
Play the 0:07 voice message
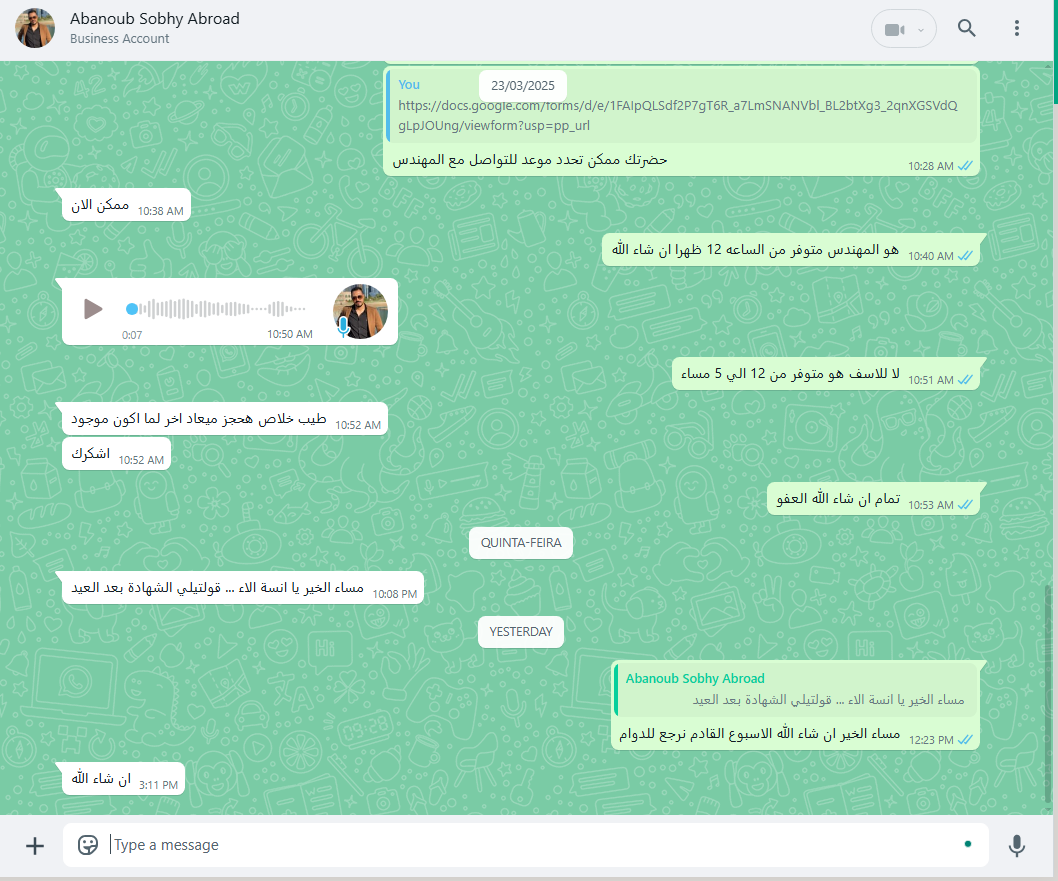point(93,309)
